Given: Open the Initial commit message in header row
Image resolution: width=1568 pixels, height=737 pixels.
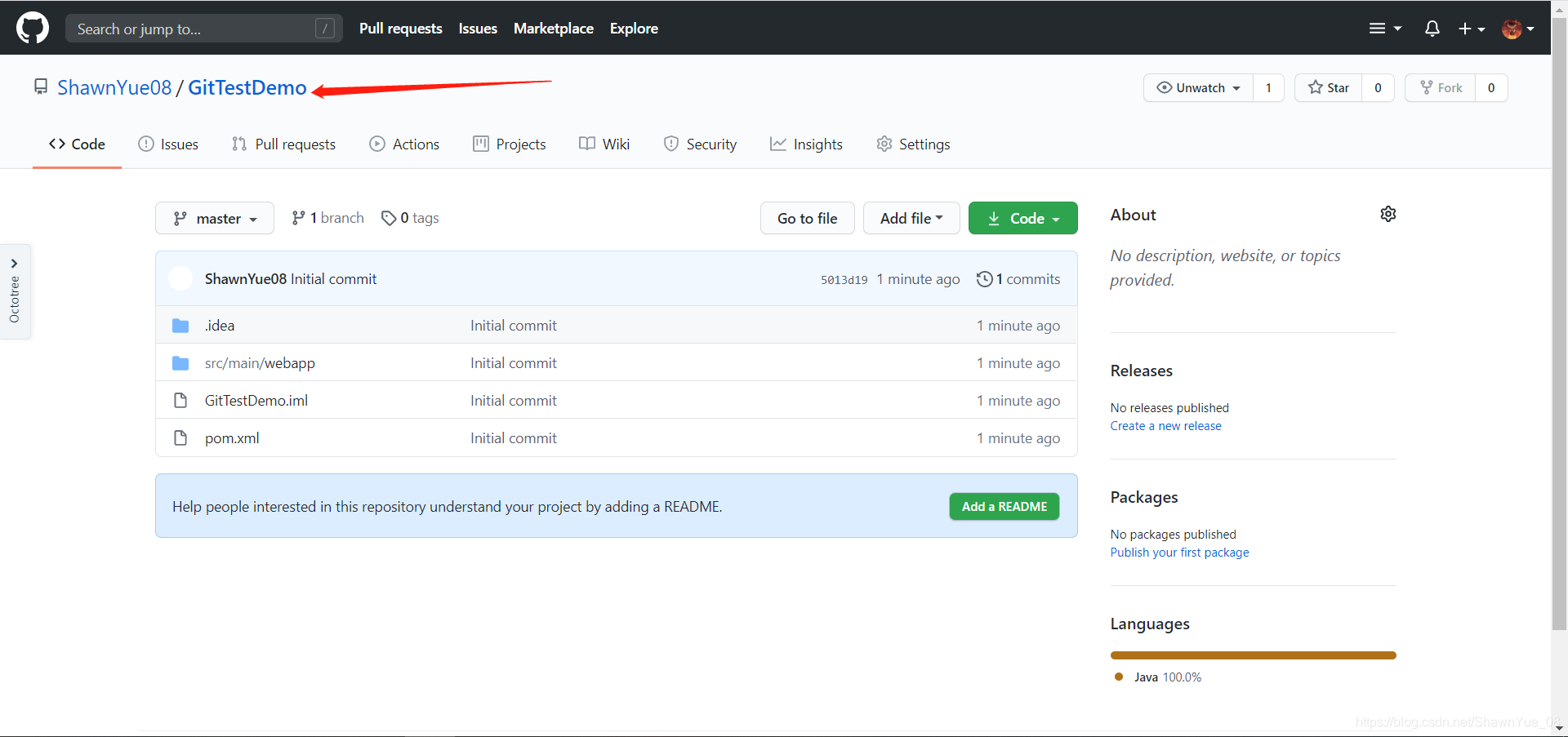Looking at the screenshot, I should click(x=334, y=279).
